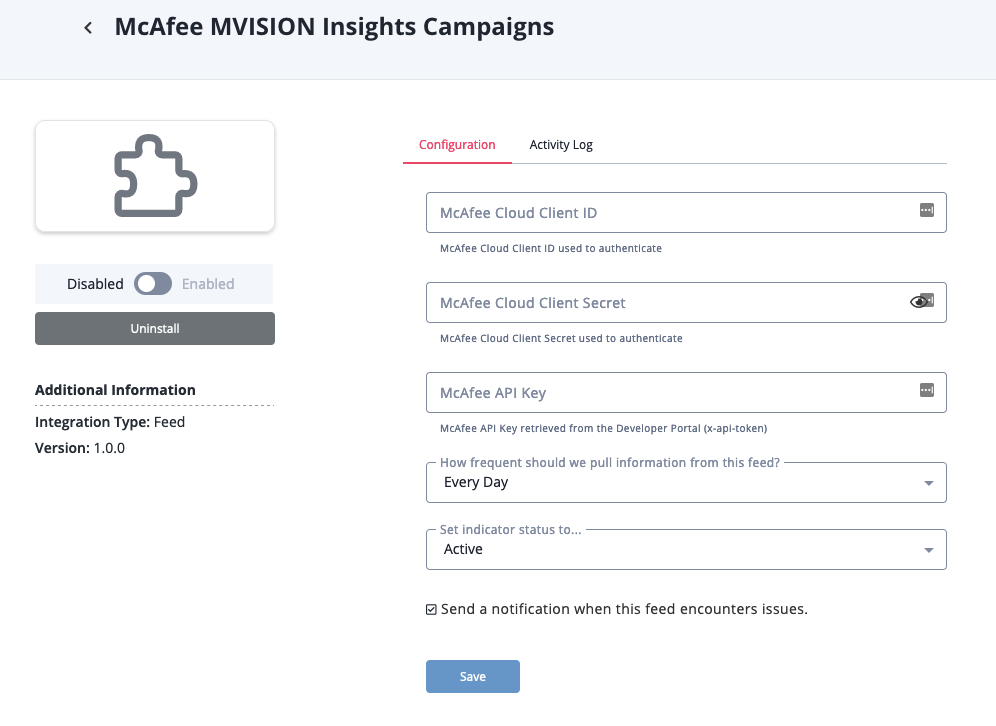Click autofill icon in McAfee API Key field
Viewport: 996px width, 726px height.
pos(927,390)
